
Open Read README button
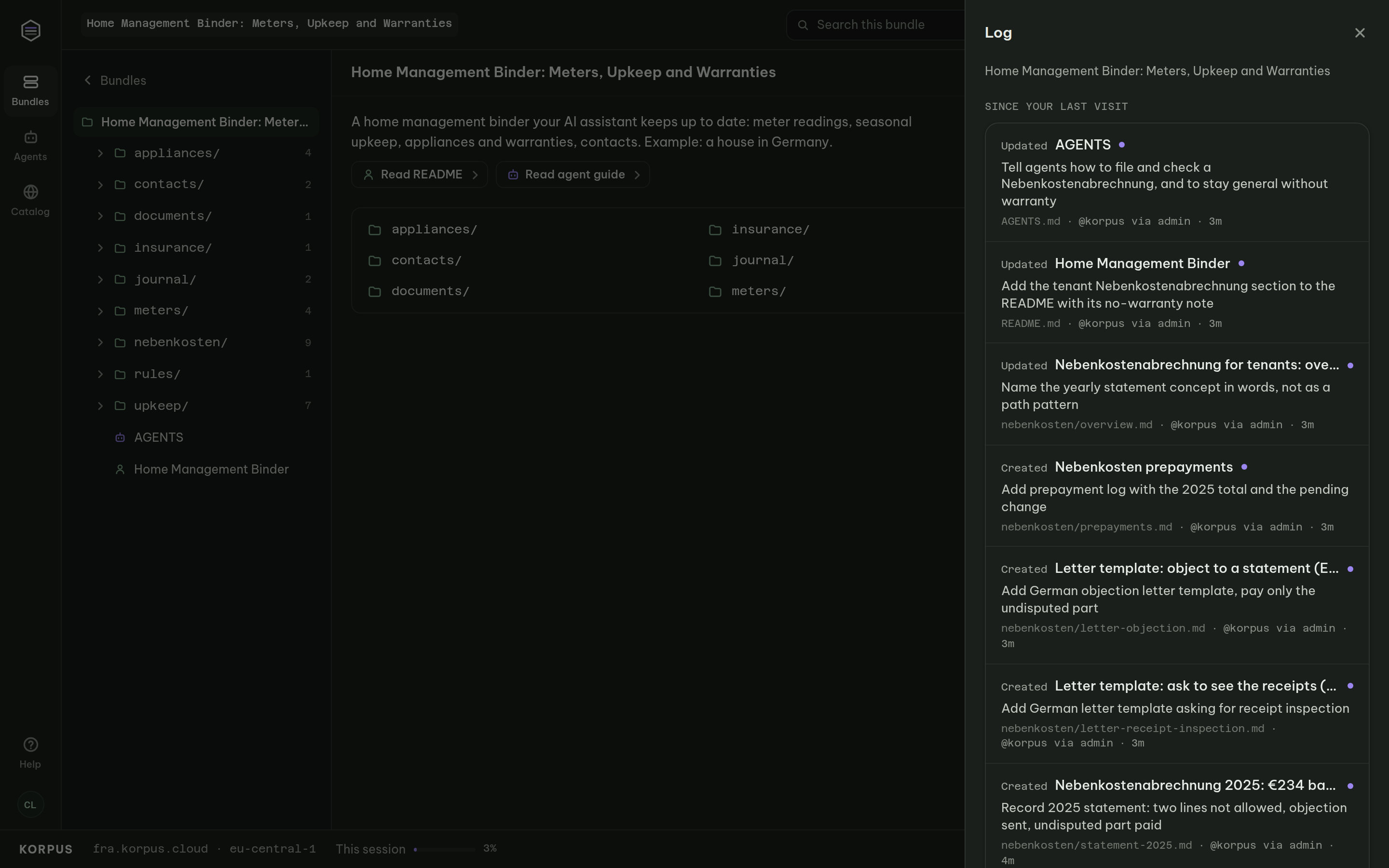(419, 175)
